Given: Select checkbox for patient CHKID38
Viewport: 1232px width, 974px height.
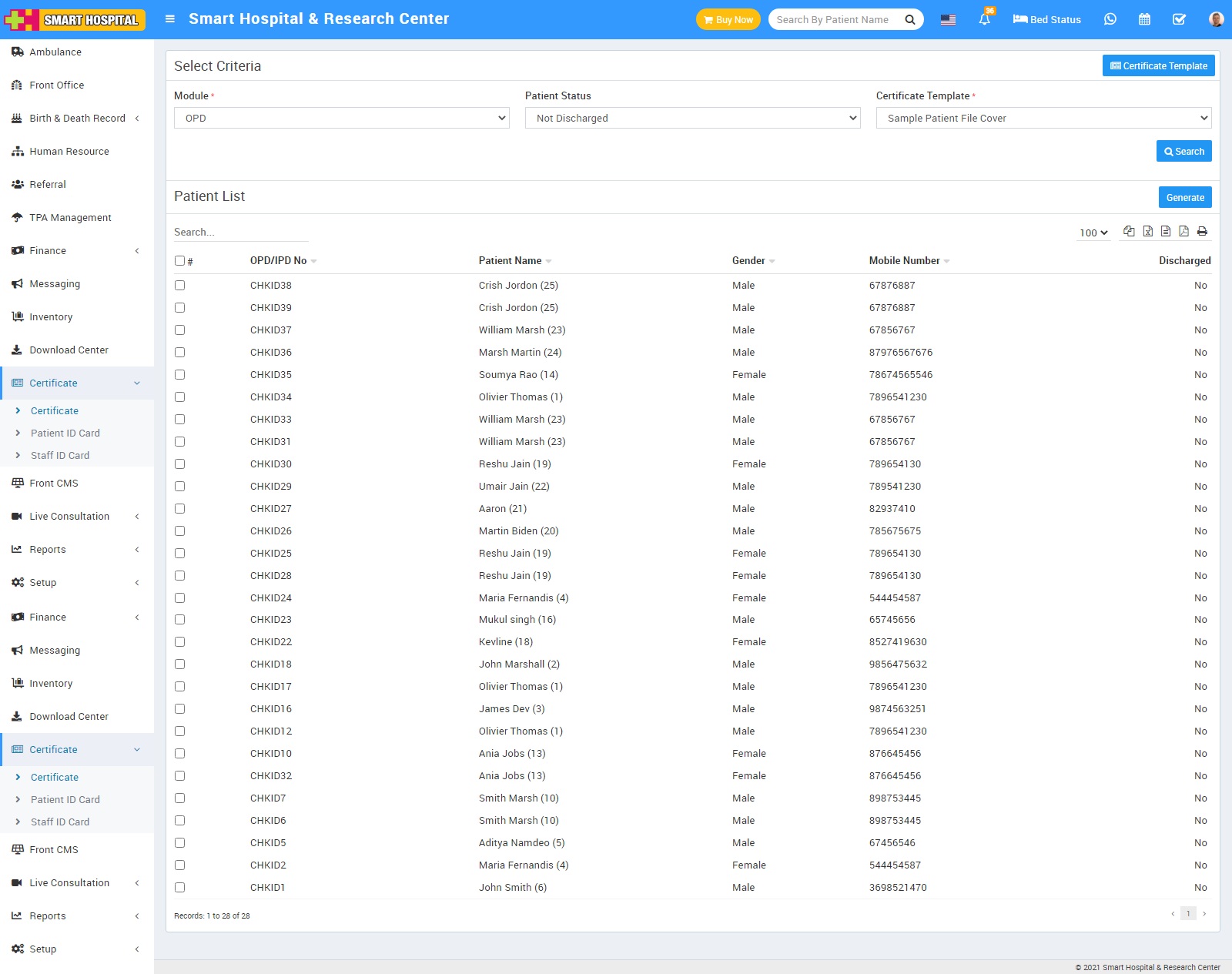Looking at the screenshot, I should coord(179,286).
